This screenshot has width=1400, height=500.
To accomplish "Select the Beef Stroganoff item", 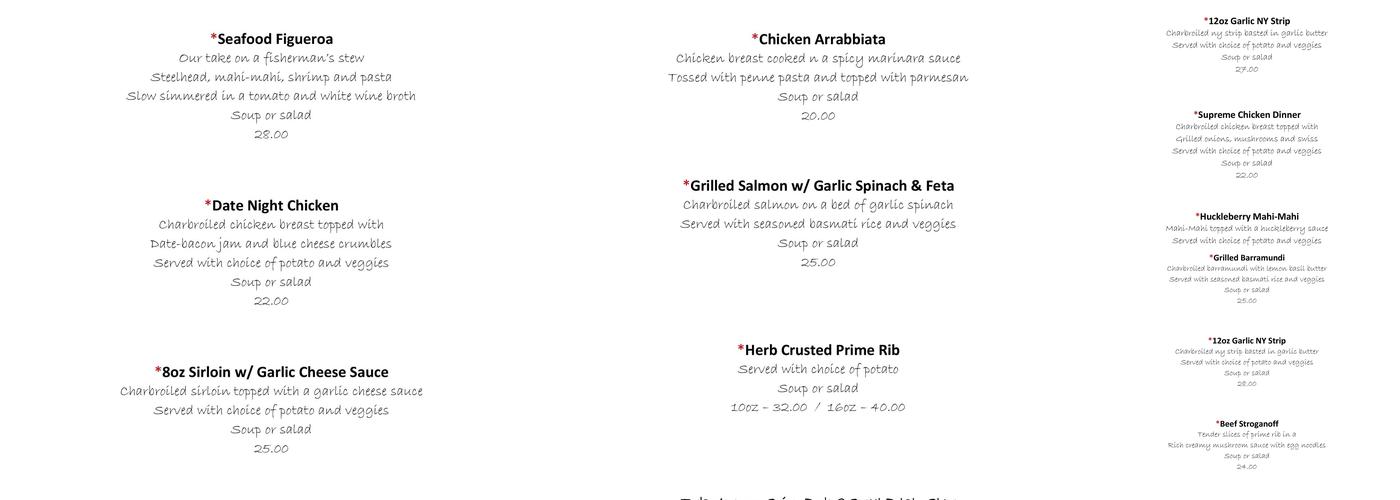I will (1247, 424).
